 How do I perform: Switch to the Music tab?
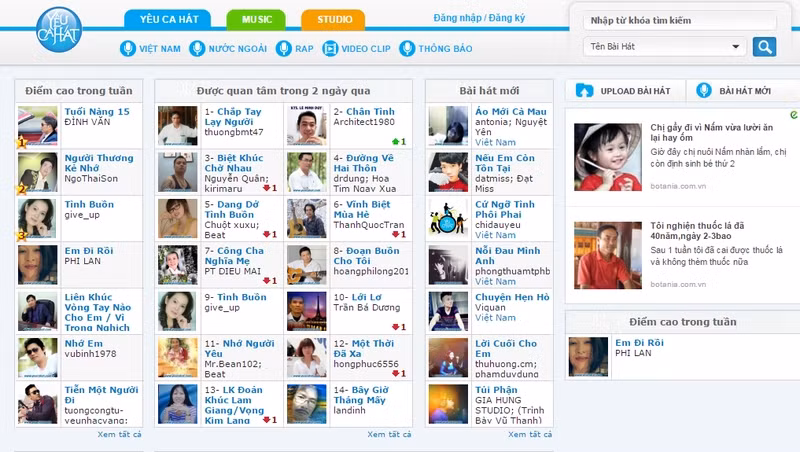click(x=256, y=19)
